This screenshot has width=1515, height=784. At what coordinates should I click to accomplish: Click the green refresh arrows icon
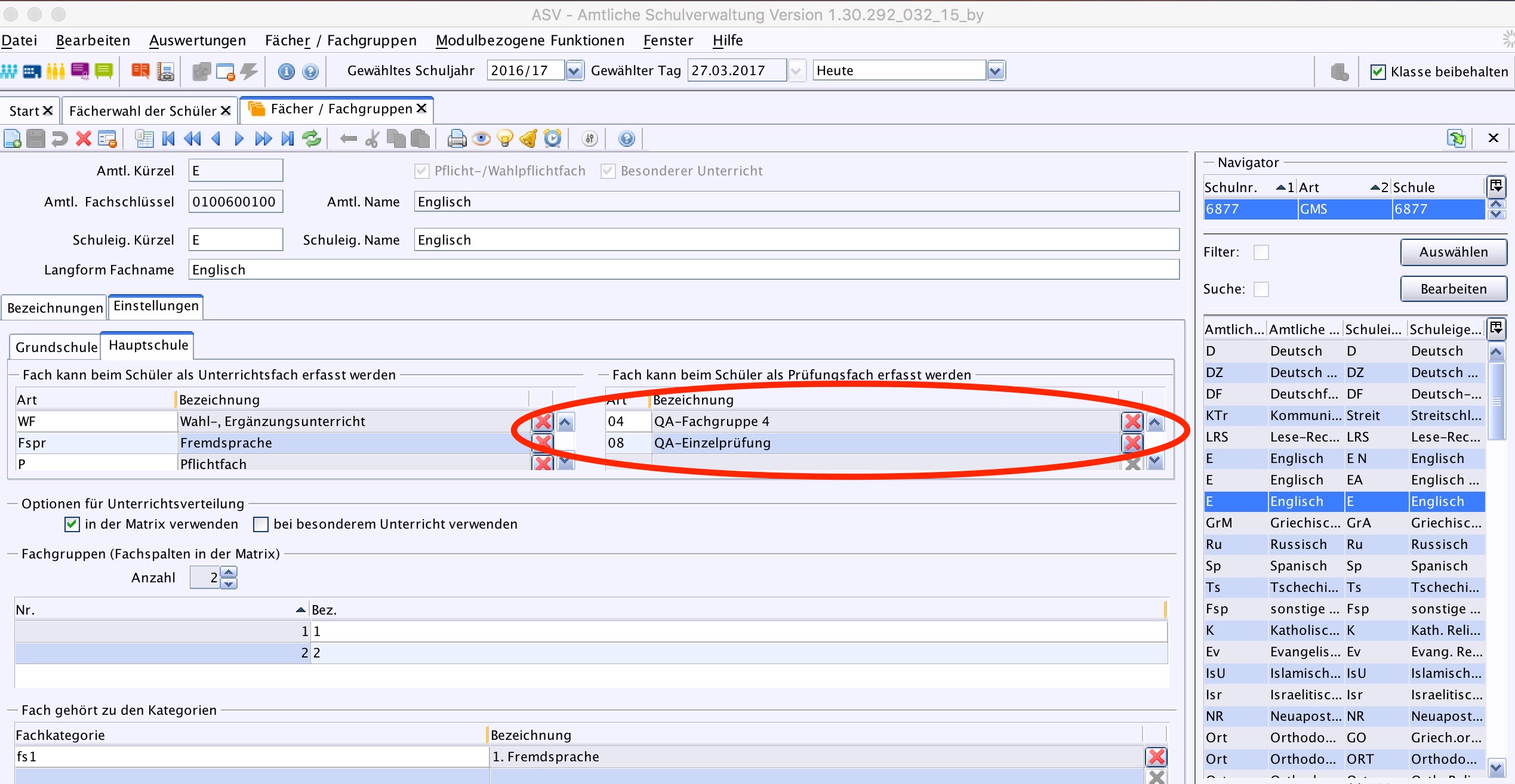pos(312,139)
